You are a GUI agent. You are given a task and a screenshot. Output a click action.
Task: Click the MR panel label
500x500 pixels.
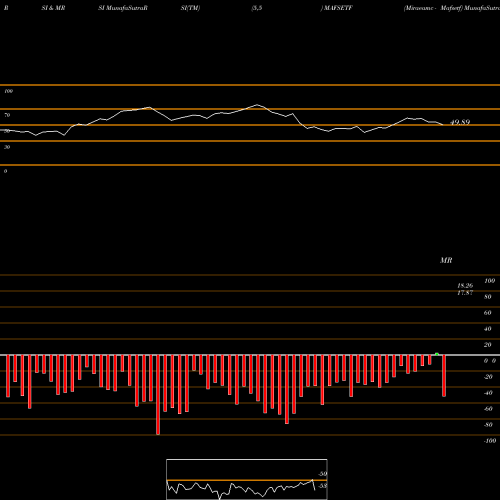point(446,260)
